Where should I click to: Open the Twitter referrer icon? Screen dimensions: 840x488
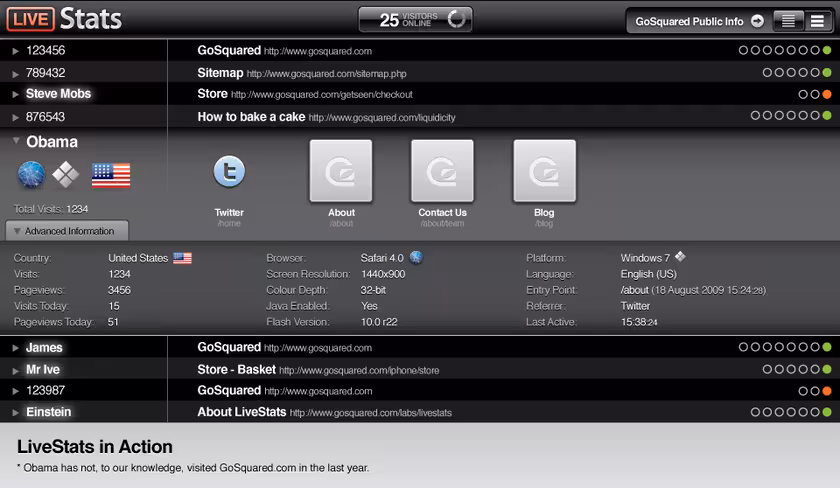click(229, 171)
